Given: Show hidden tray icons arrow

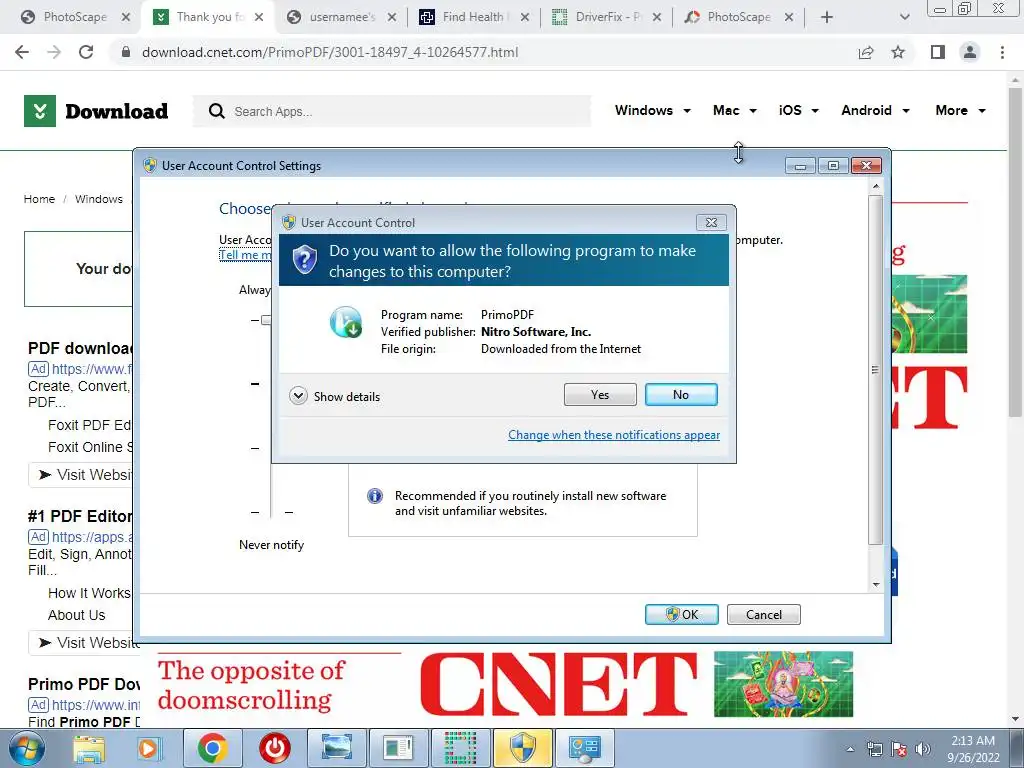Looking at the screenshot, I should click(850, 749).
